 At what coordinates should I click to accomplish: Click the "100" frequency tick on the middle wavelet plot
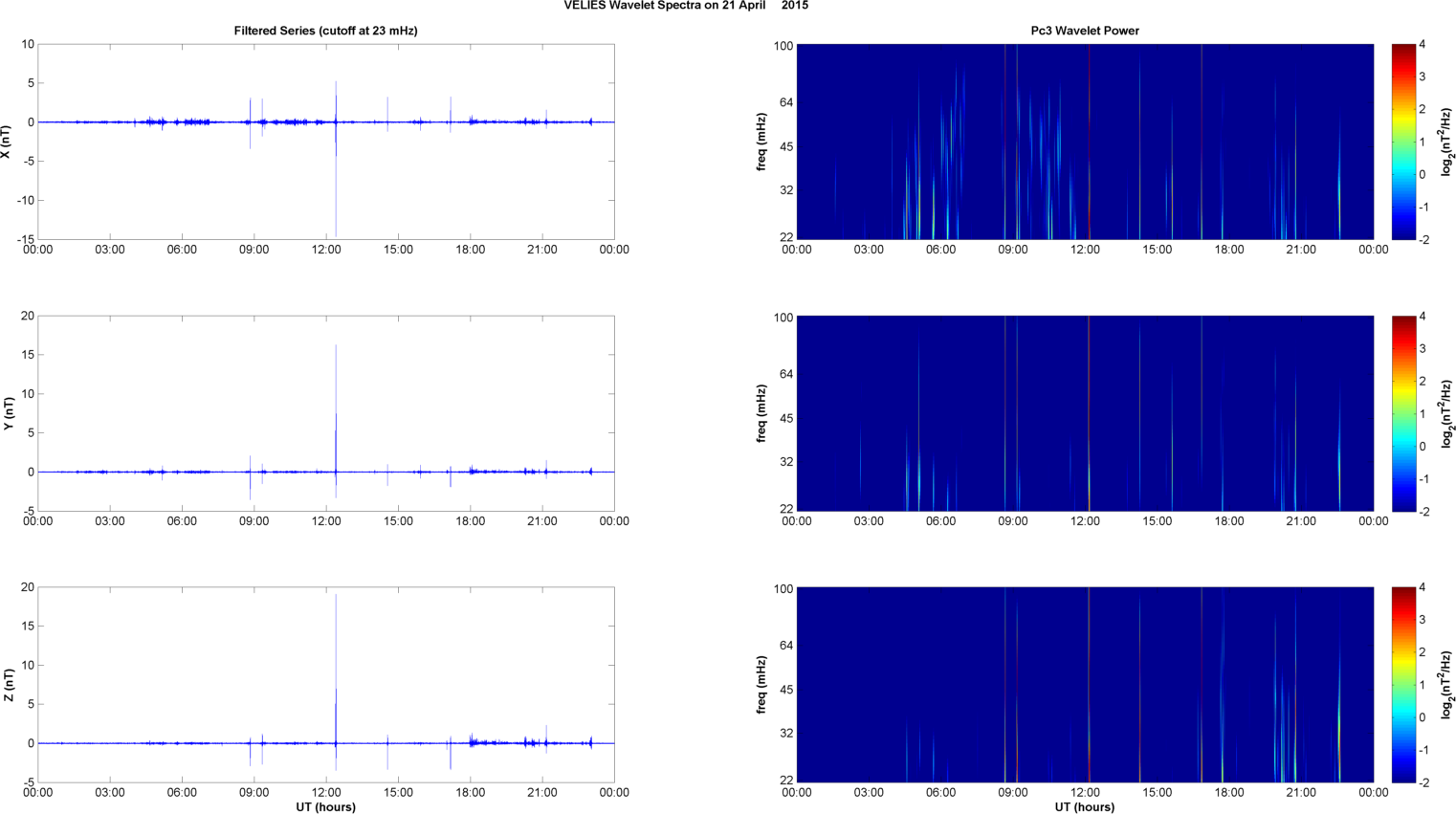tap(784, 318)
